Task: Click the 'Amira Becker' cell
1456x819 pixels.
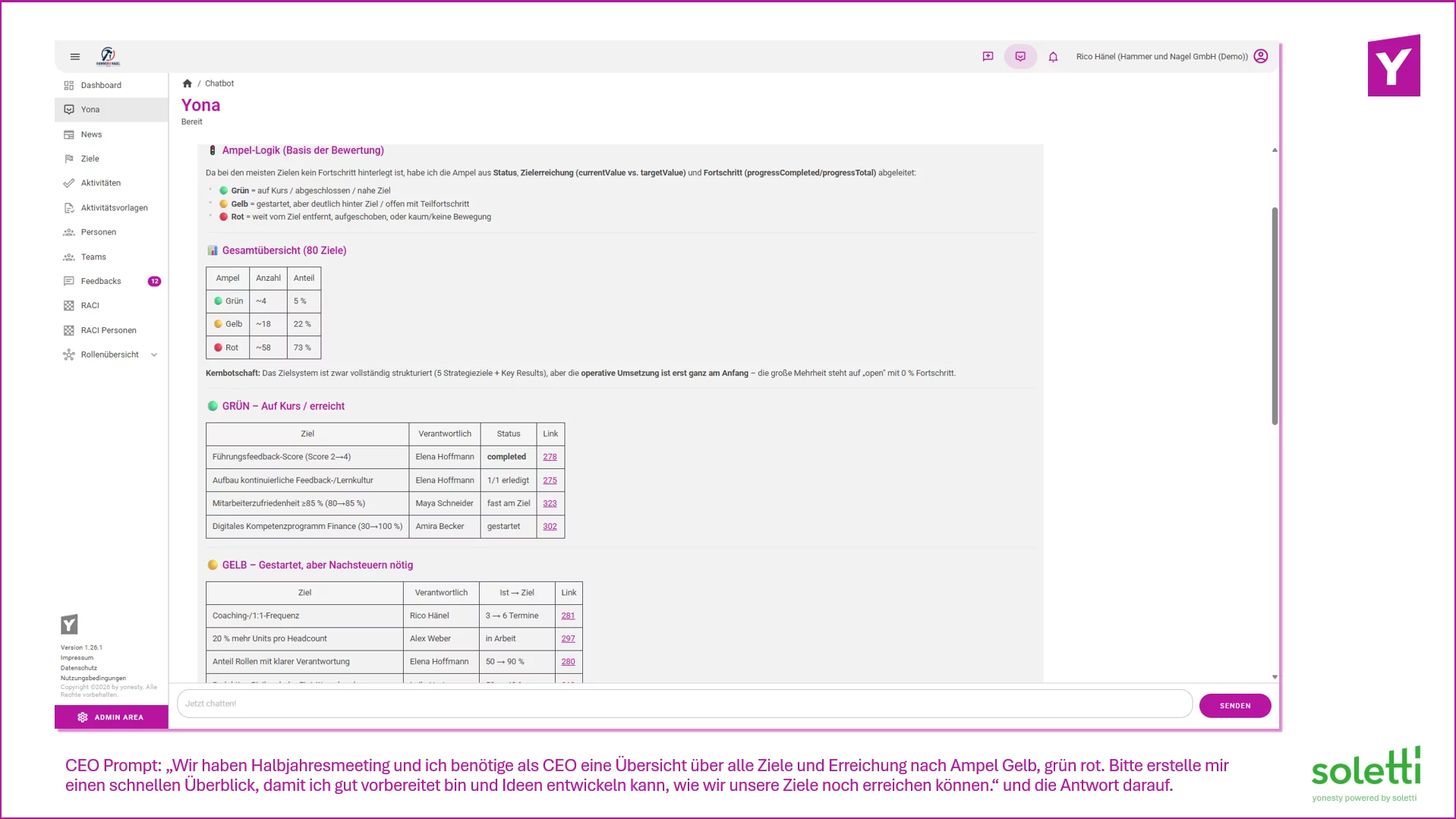Action: [445, 527]
